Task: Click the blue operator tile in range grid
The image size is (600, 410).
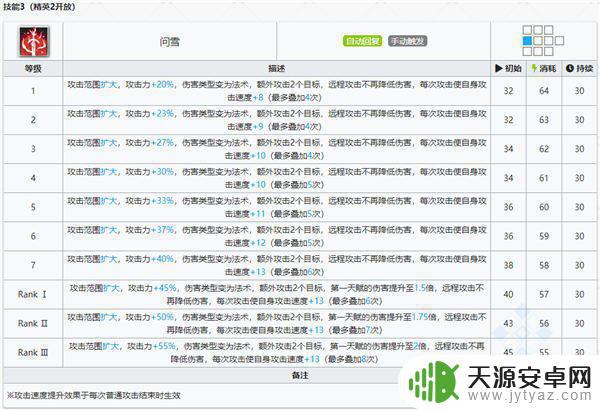Action: point(527,41)
